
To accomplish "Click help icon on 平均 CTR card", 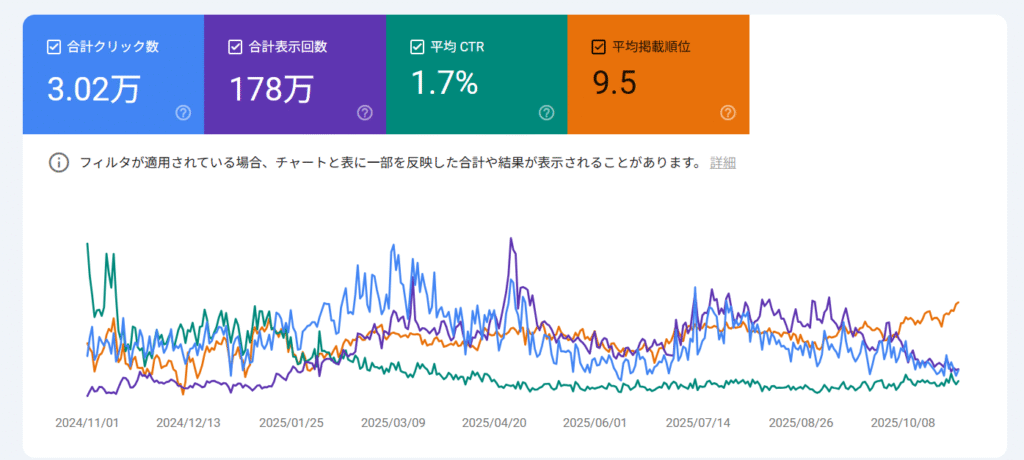I will tap(546, 112).
